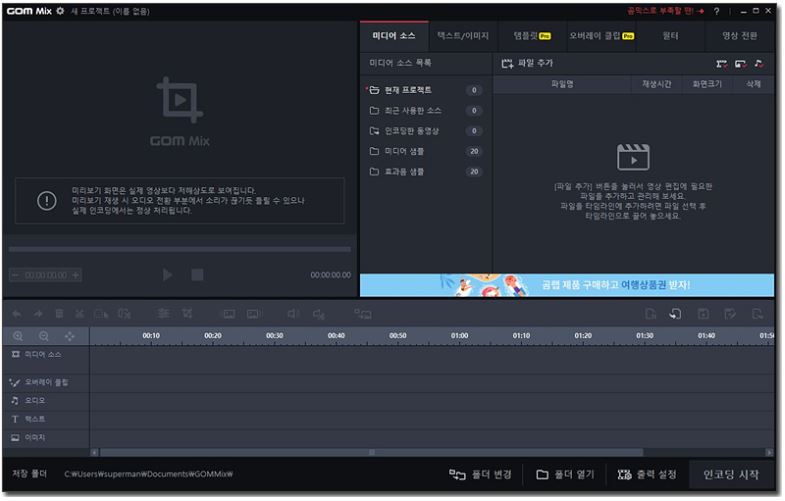Select the 현재 프로젝트 folder

[425, 90]
